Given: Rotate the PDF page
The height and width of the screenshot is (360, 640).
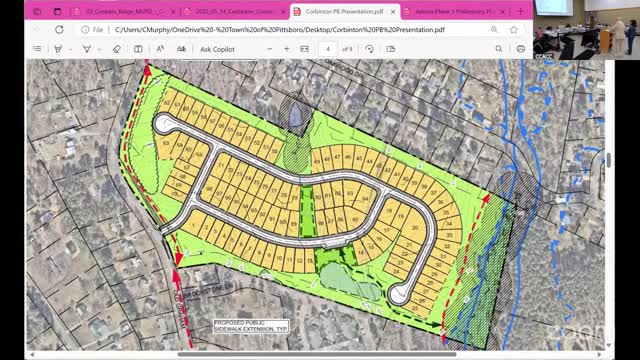Looking at the screenshot, I should coord(369,49).
